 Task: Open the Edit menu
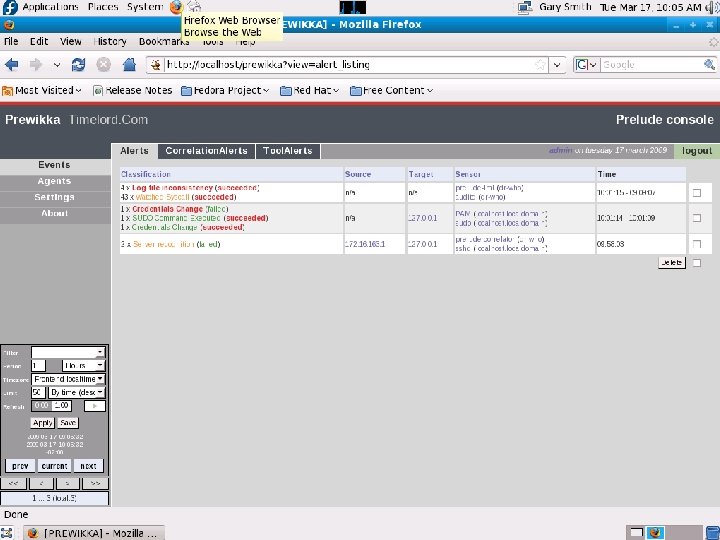coord(39,41)
